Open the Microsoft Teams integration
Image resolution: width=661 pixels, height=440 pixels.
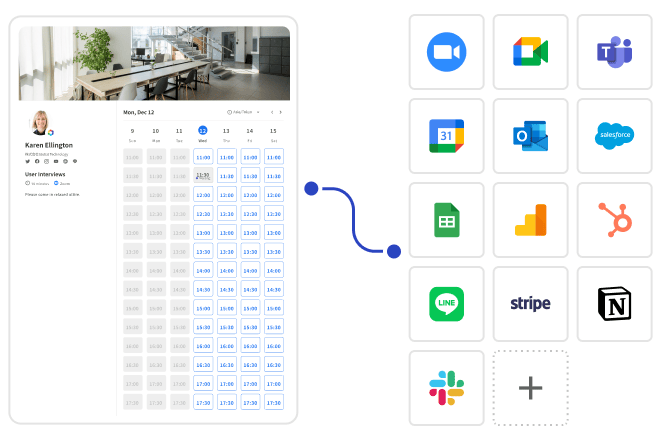click(x=613, y=52)
